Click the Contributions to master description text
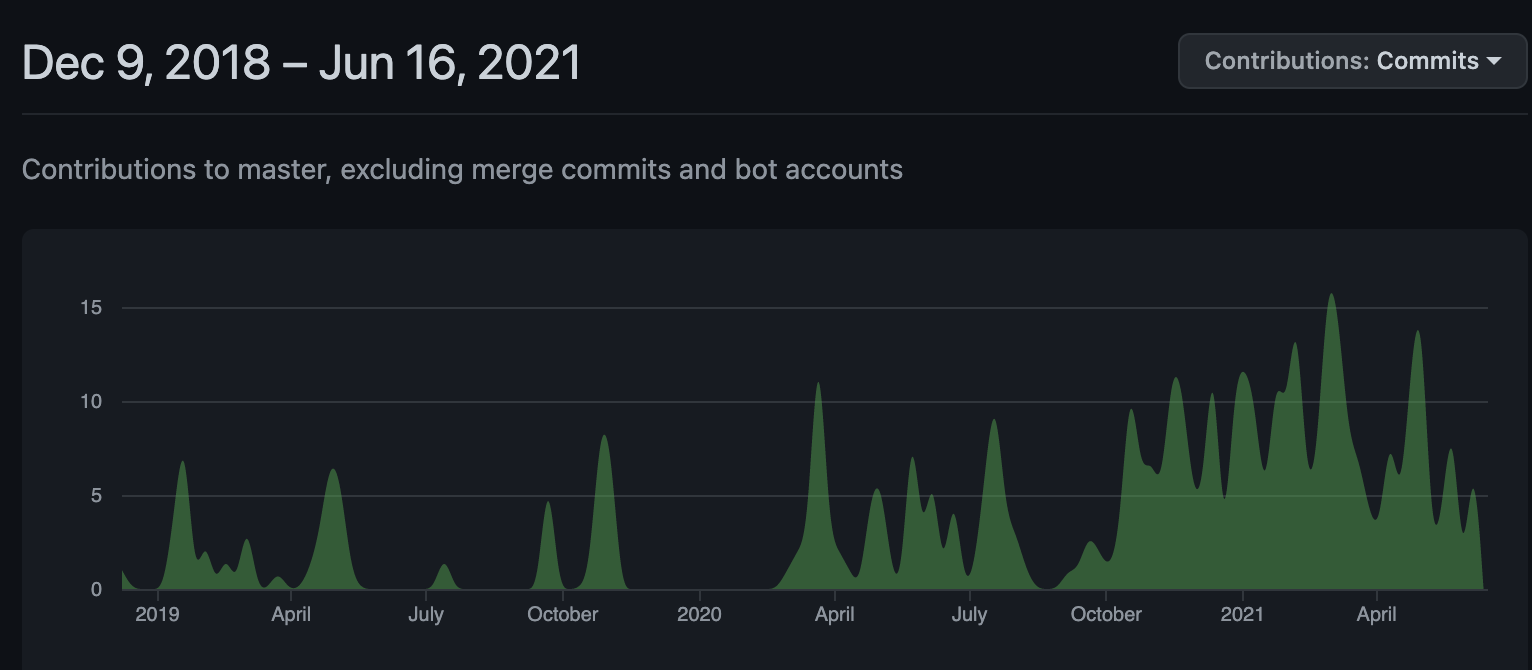 (462, 170)
